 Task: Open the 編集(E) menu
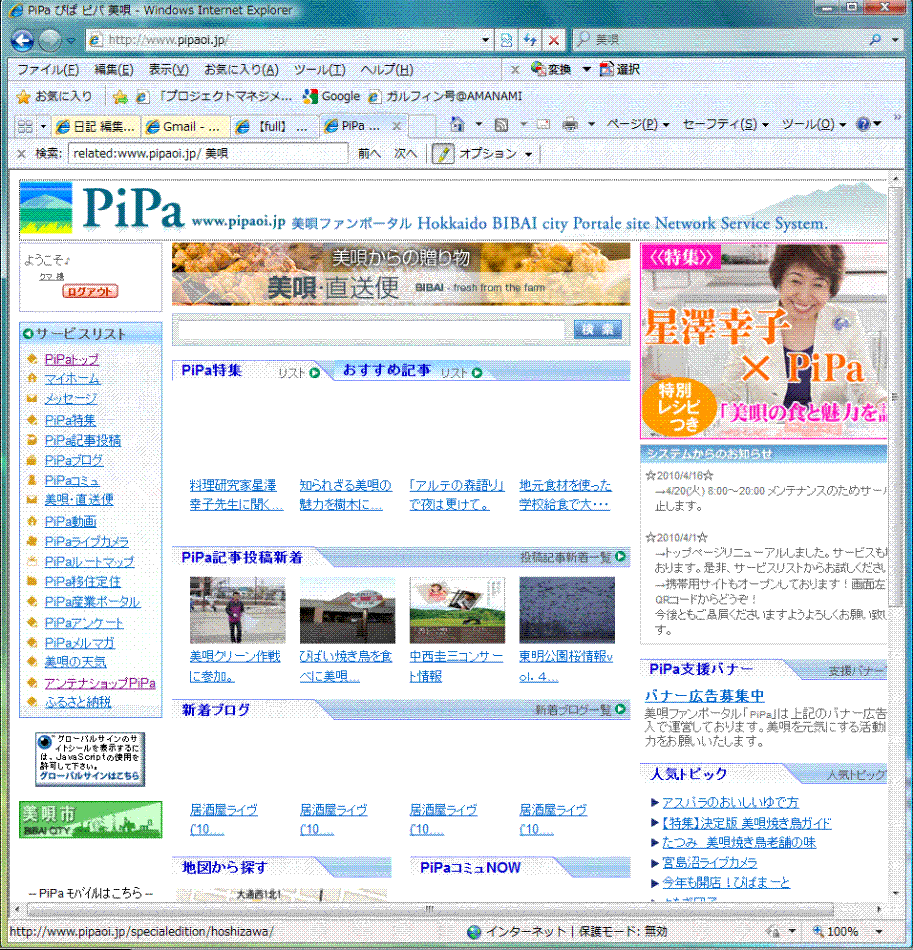(x=114, y=70)
